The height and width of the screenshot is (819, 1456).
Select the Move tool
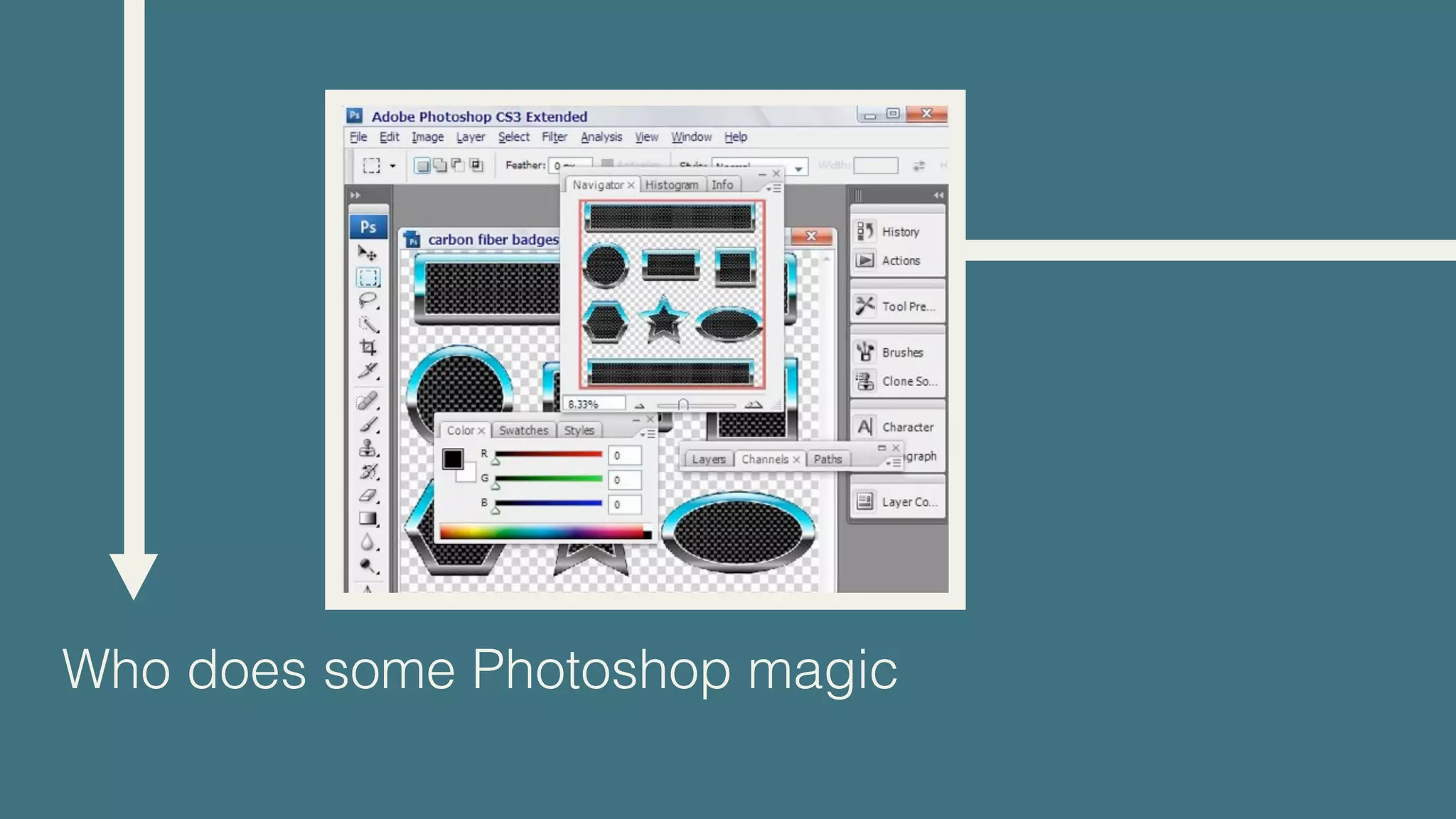tap(368, 253)
